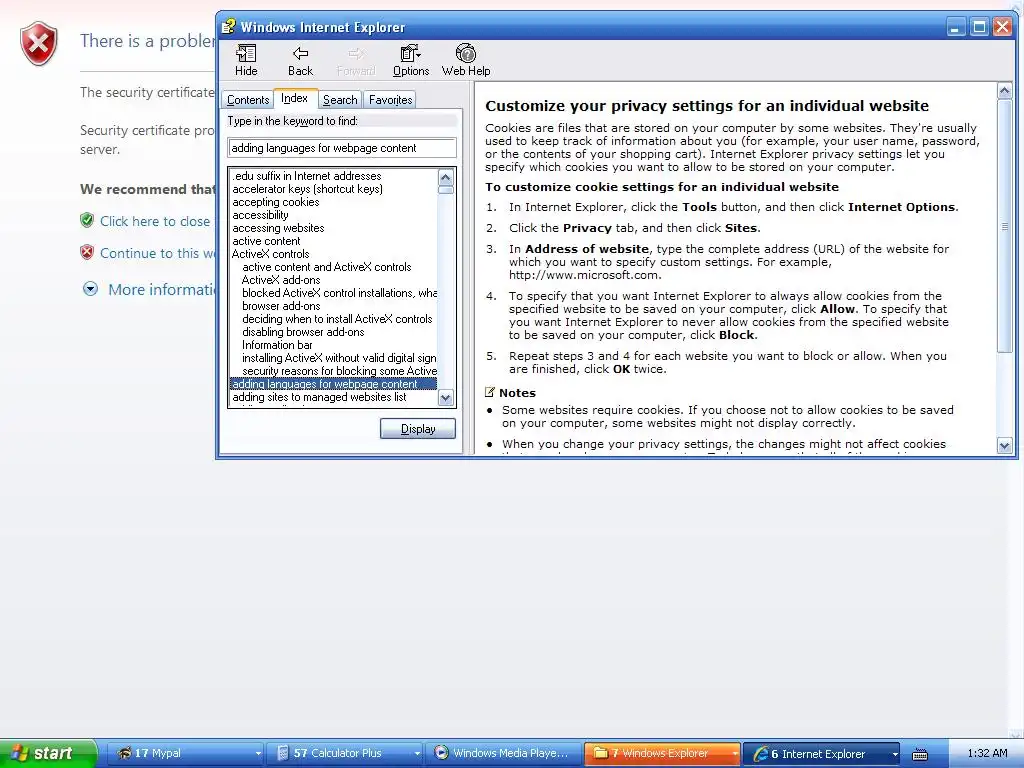Click the 'Continue to this' website link
The height and width of the screenshot is (768, 1024).
(x=157, y=253)
